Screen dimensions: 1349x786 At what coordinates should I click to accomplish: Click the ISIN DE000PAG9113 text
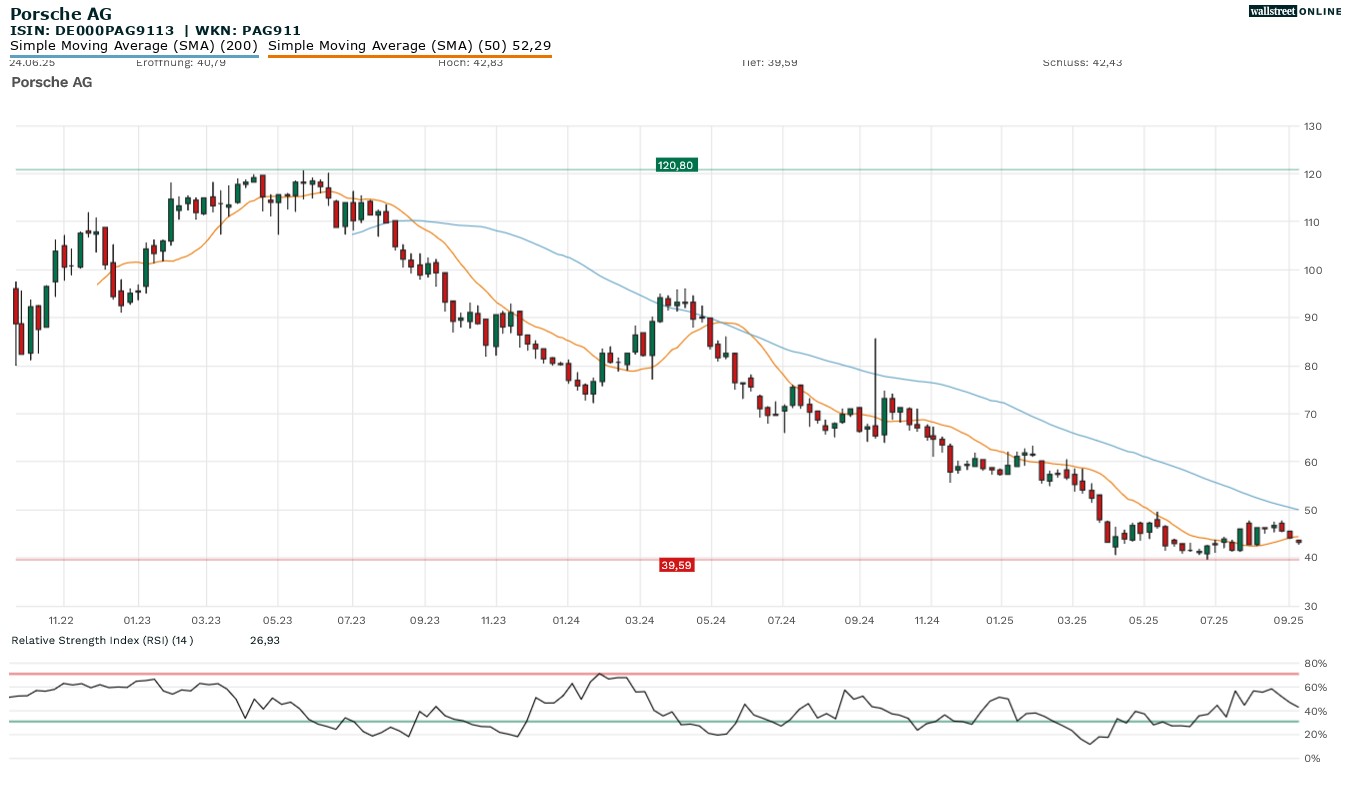(92, 31)
